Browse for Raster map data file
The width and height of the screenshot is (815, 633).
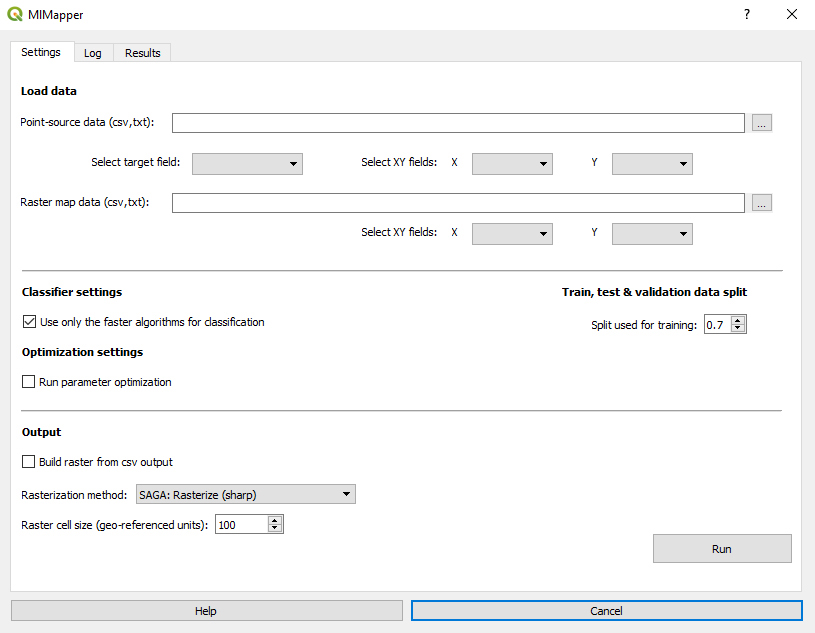(x=762, y=203)
